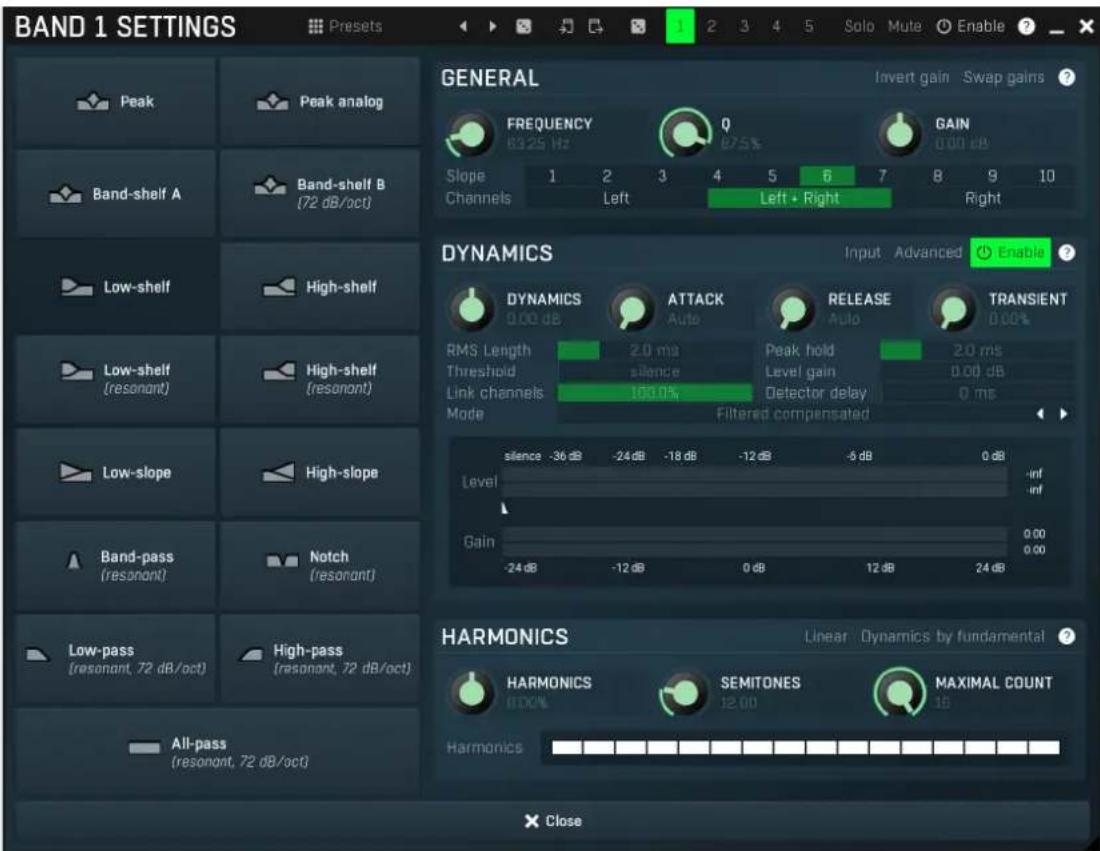This screenshot has width=1100, height=851.
Task: Choose the Low-shelf resonant filter
Action: [x=115, y=379]
